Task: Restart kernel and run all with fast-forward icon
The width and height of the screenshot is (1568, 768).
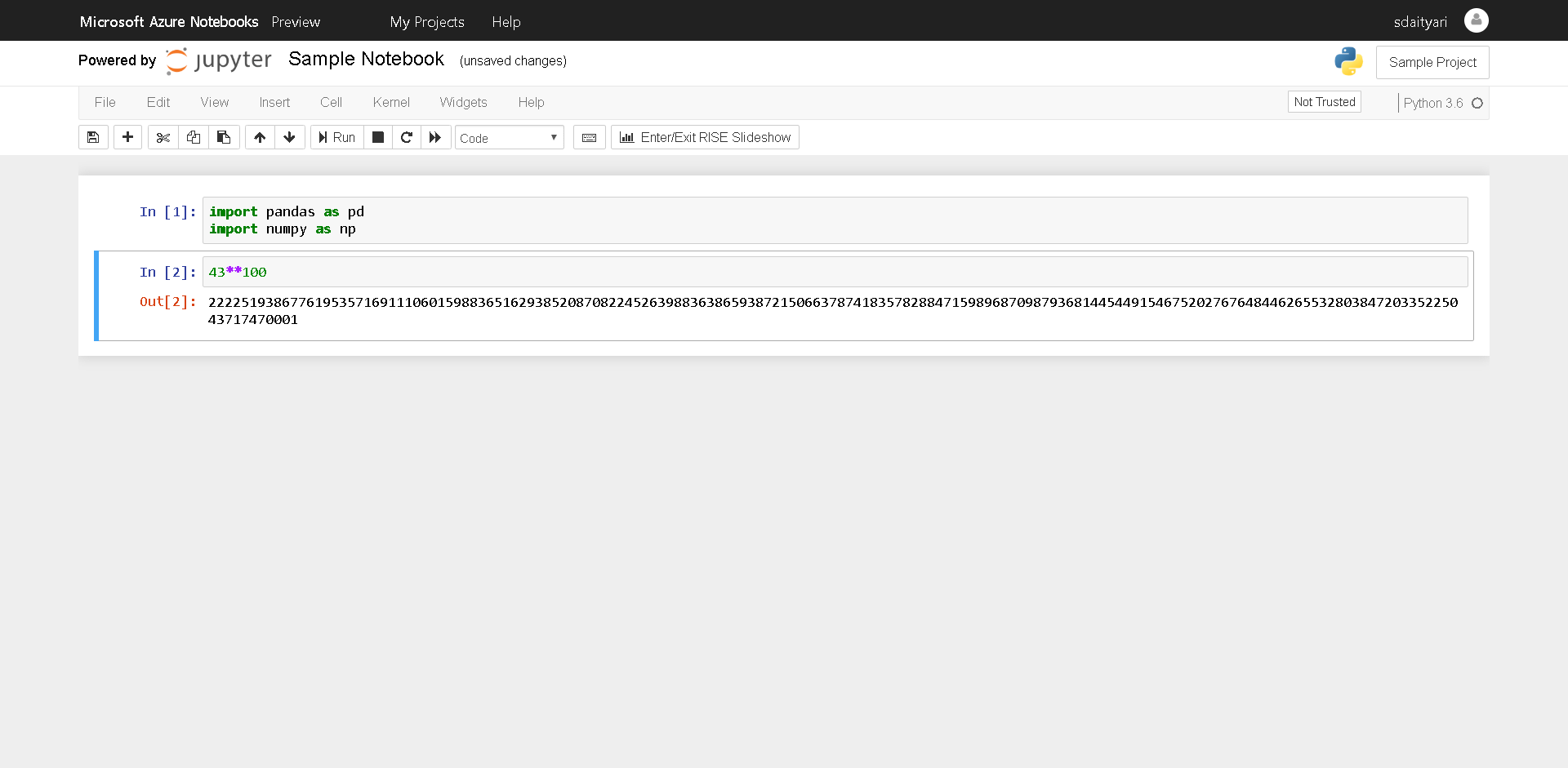Action: pos(435,137)
